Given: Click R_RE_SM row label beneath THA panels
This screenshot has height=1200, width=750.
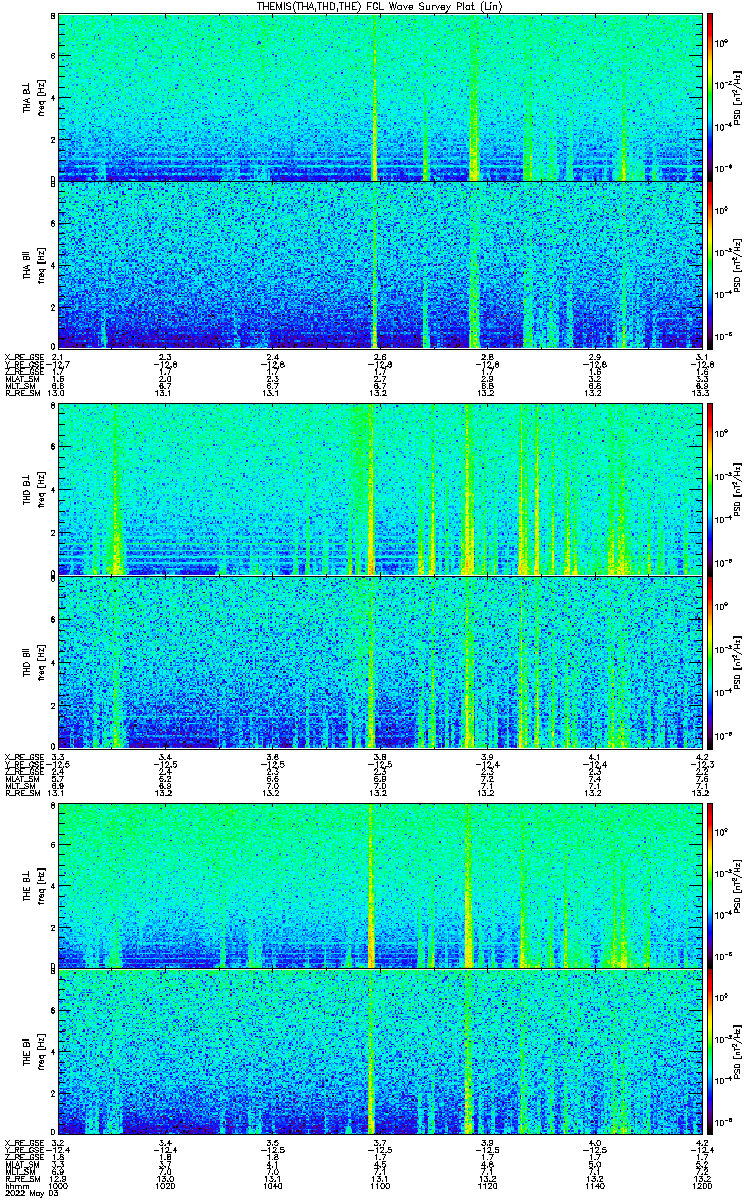Looking at the screenshot, I should [x=21, y=394].
